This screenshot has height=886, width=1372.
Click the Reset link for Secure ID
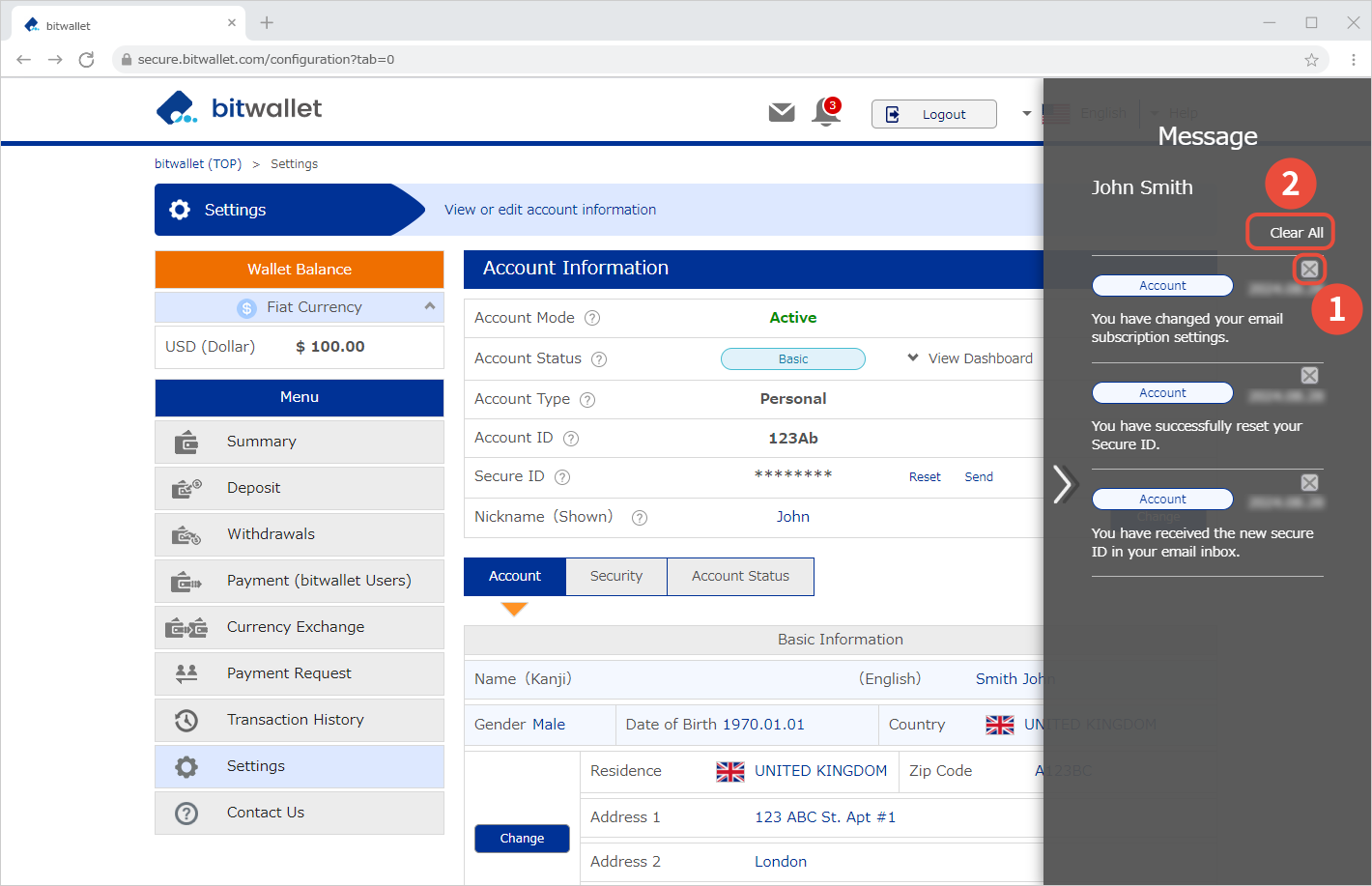[924, 477]
